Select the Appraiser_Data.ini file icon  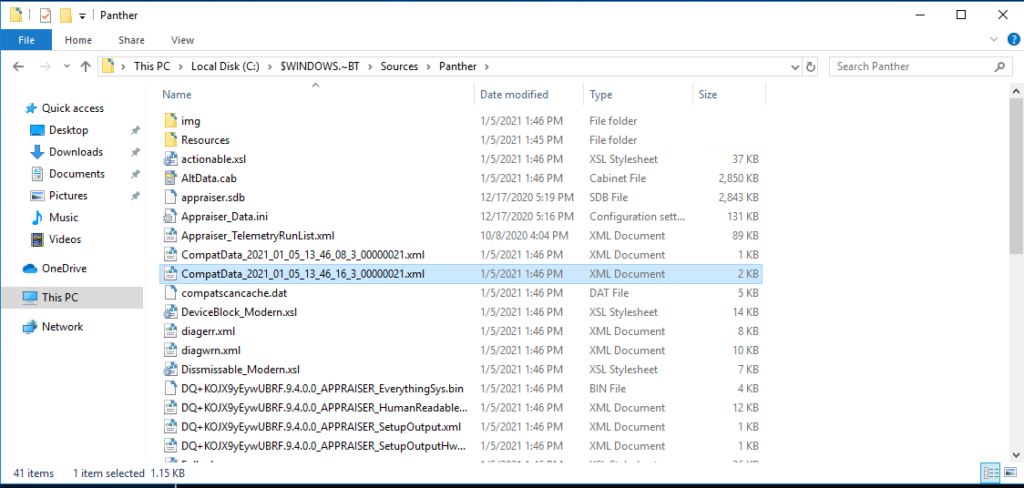click(x=170, y=216)
